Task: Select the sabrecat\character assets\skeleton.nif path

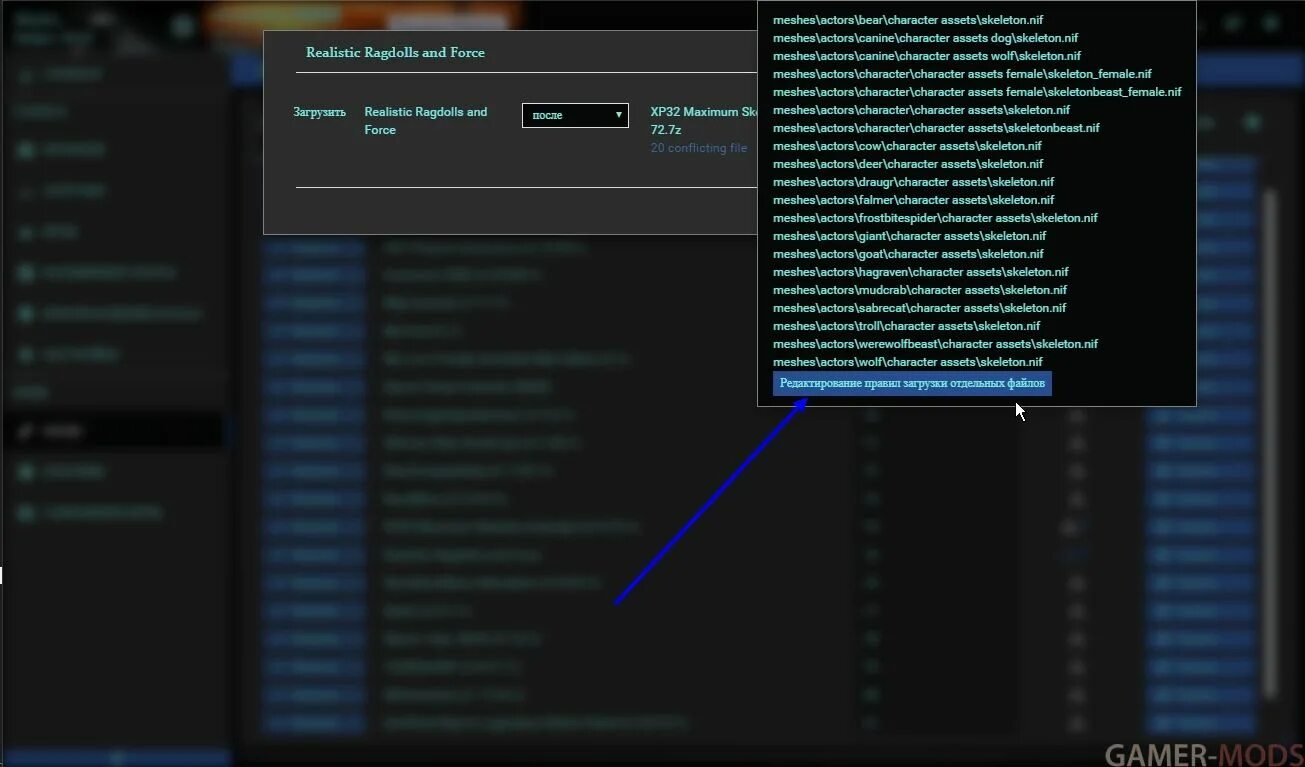Action: [919, 308]
